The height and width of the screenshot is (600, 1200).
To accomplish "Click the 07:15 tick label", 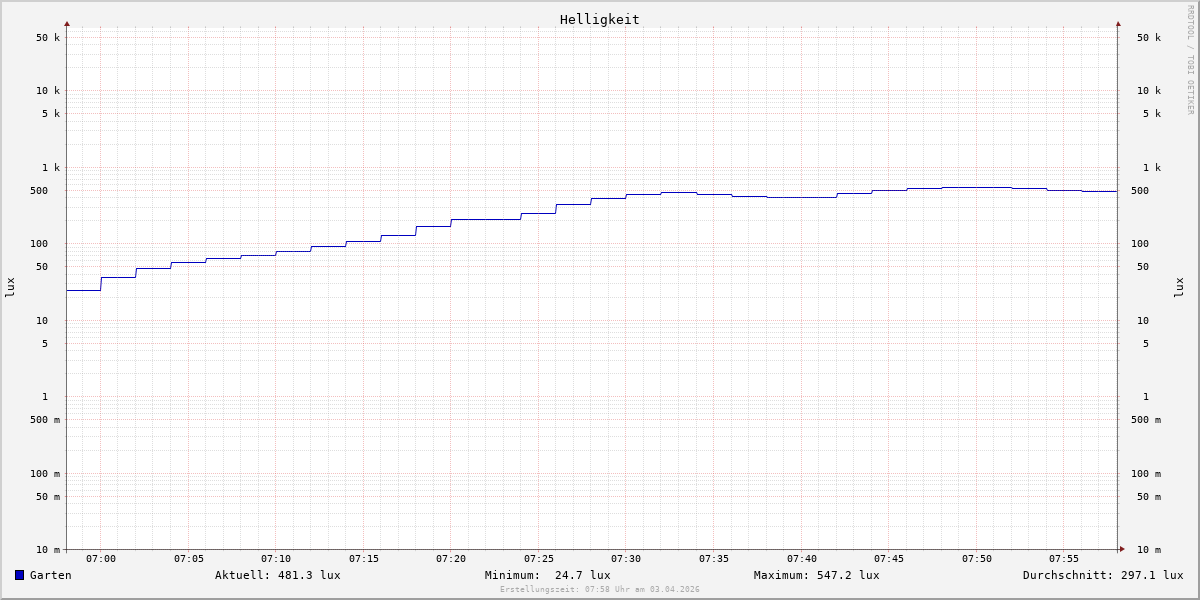I will click(x=364, y=559).
